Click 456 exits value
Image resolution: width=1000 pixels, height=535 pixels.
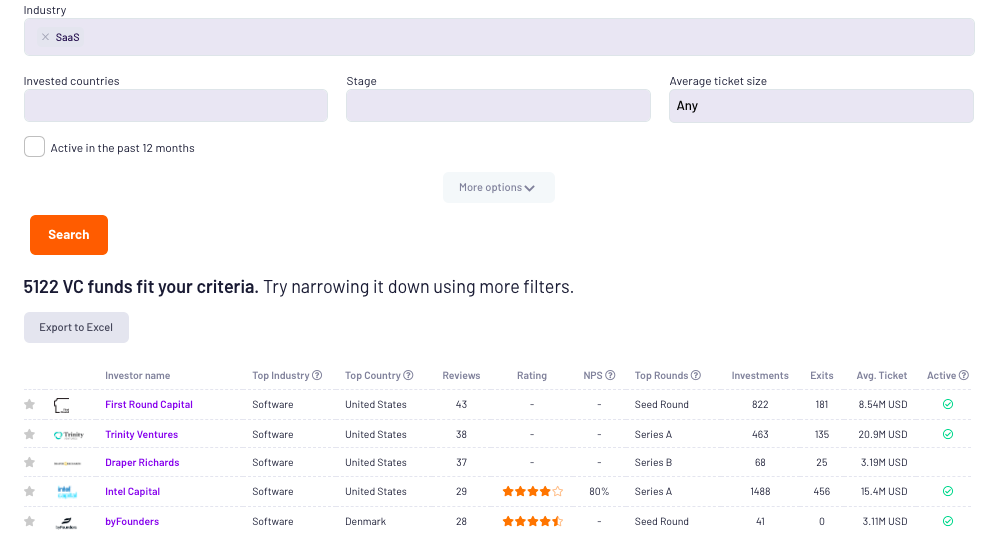point(821,491)
